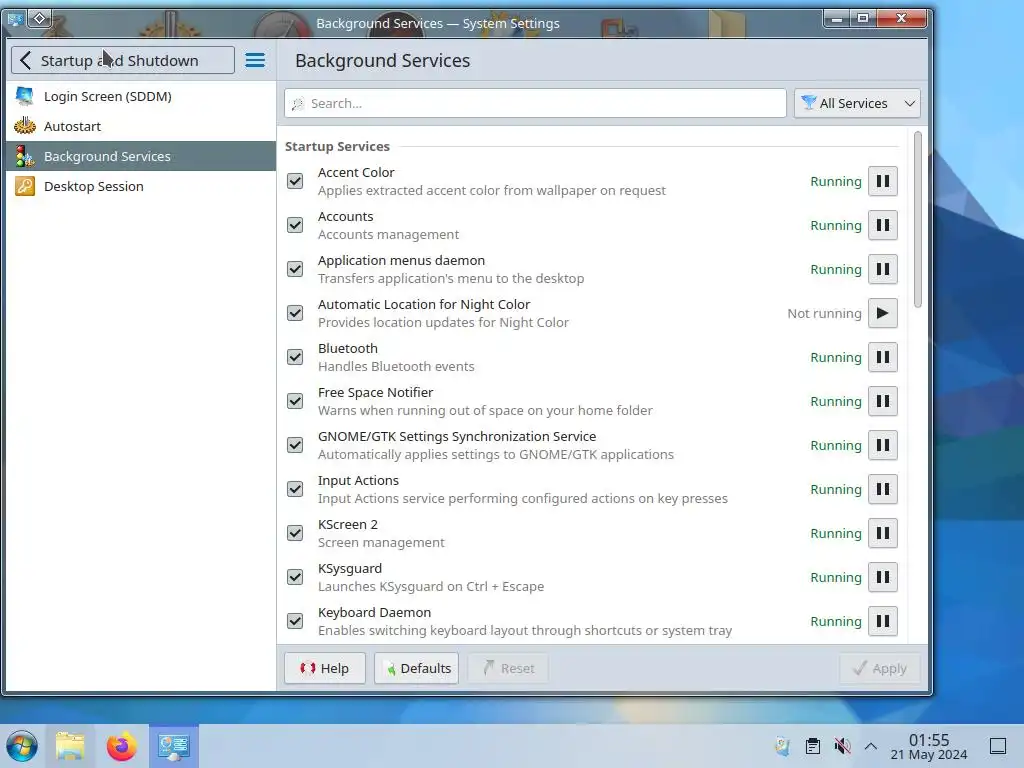The width and height of the screenshot is (1024, 768).
Task: Click the window menu icon in title bar
Action: tap(15, 19)
